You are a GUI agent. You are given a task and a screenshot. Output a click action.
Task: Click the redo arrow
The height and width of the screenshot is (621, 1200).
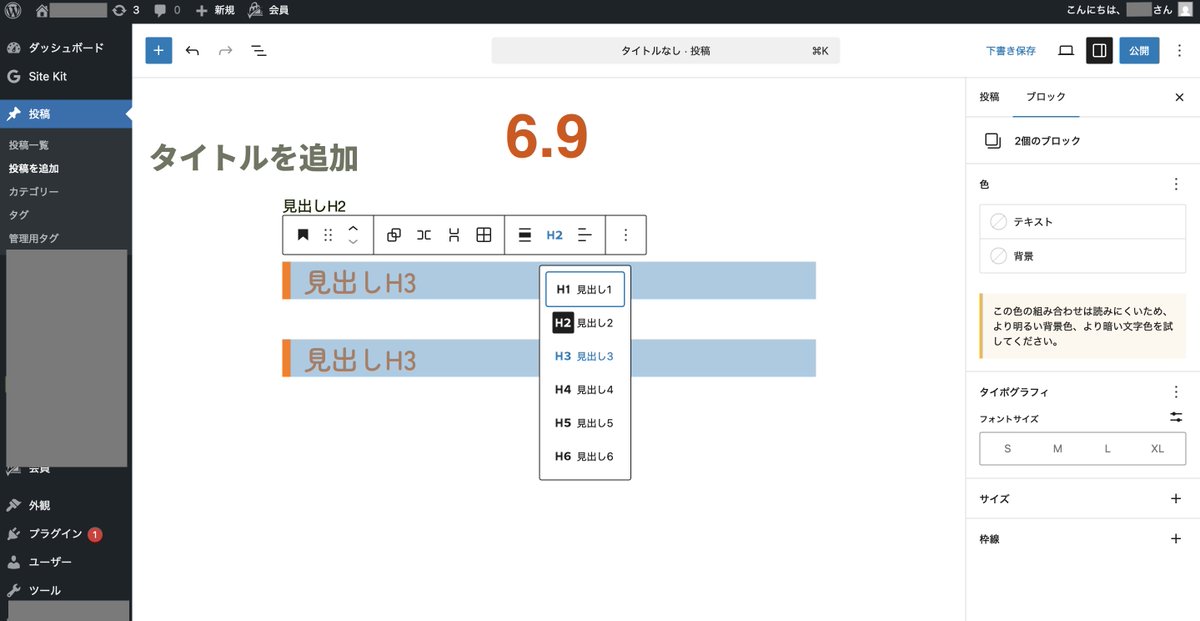[225, 50]
